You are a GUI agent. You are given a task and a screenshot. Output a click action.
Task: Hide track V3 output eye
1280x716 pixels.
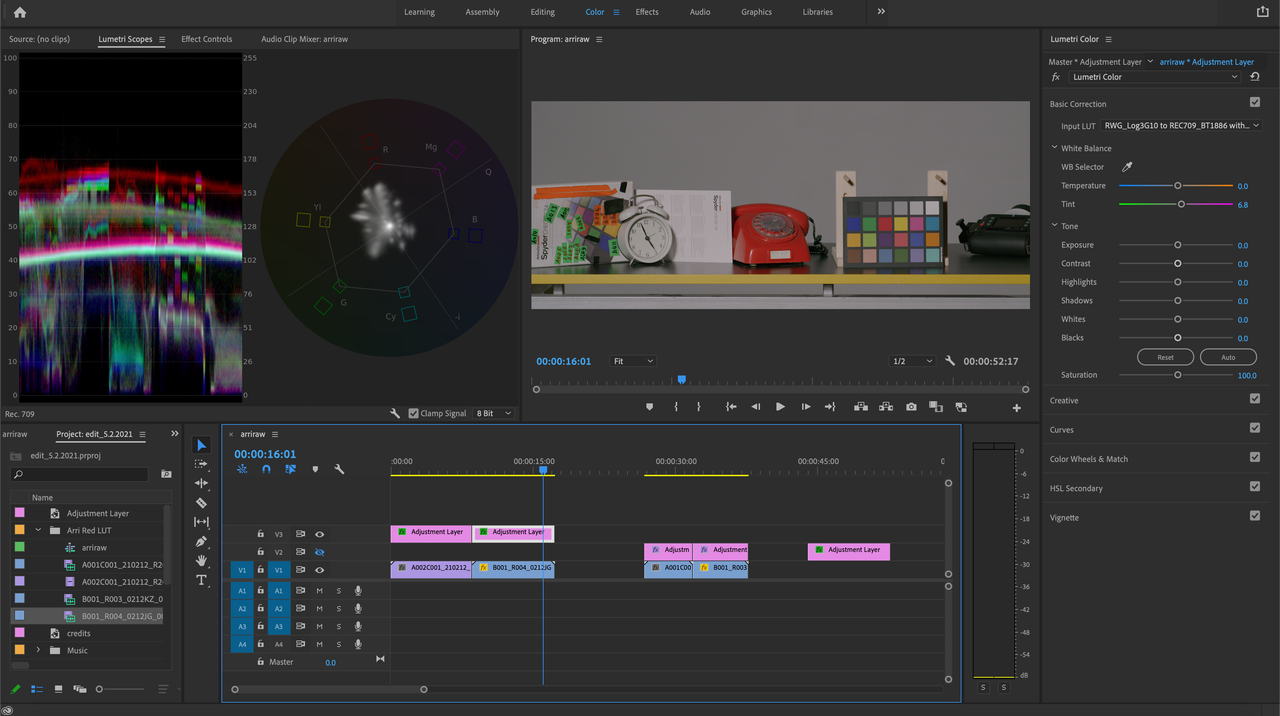tap(320, 534)
